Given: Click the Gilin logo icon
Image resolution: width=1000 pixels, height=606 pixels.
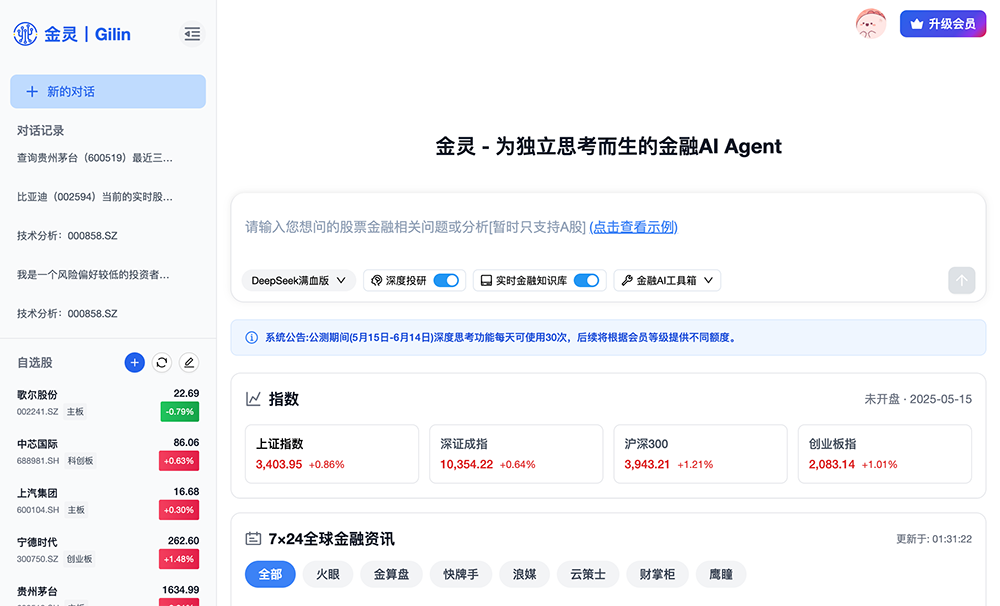Looking at the screenshot, I should (26, 34).
